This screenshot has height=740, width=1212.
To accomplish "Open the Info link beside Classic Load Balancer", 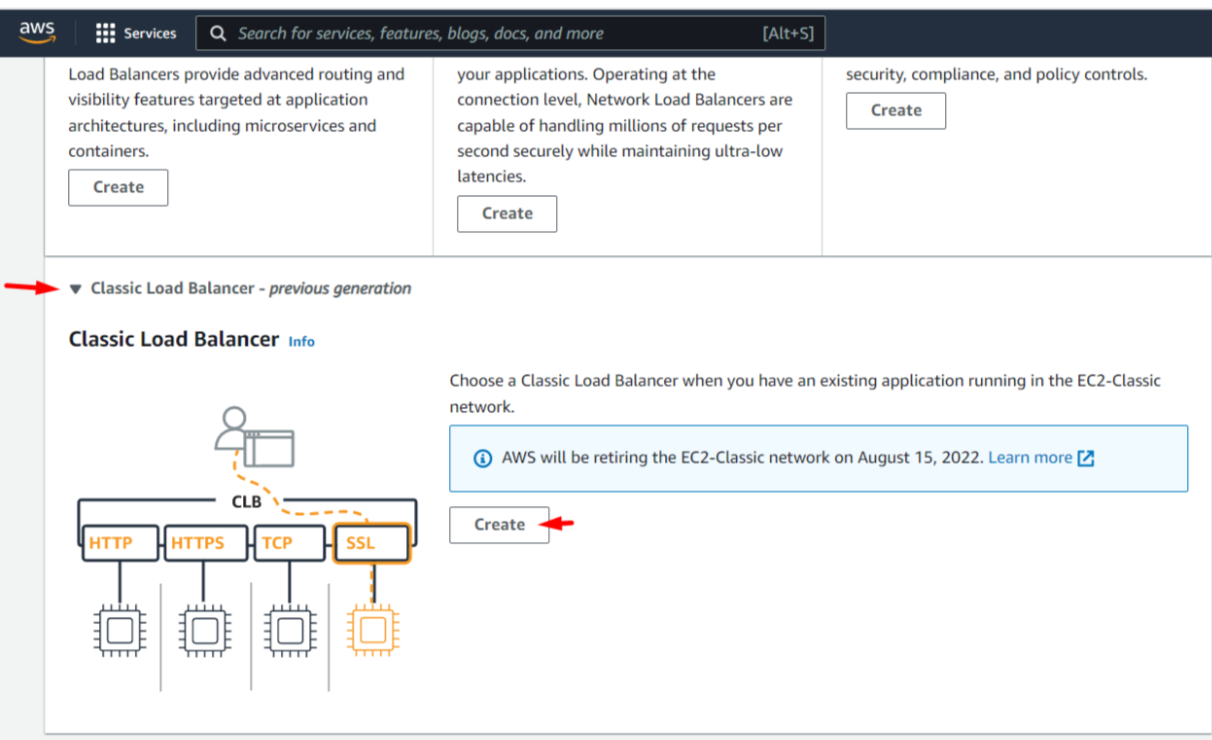I will 301,341.
